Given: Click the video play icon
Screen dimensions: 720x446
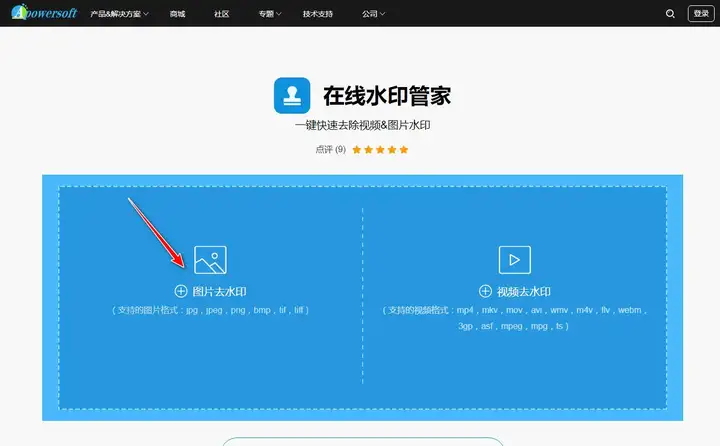Looking at the screenshot, I should 515,260.
